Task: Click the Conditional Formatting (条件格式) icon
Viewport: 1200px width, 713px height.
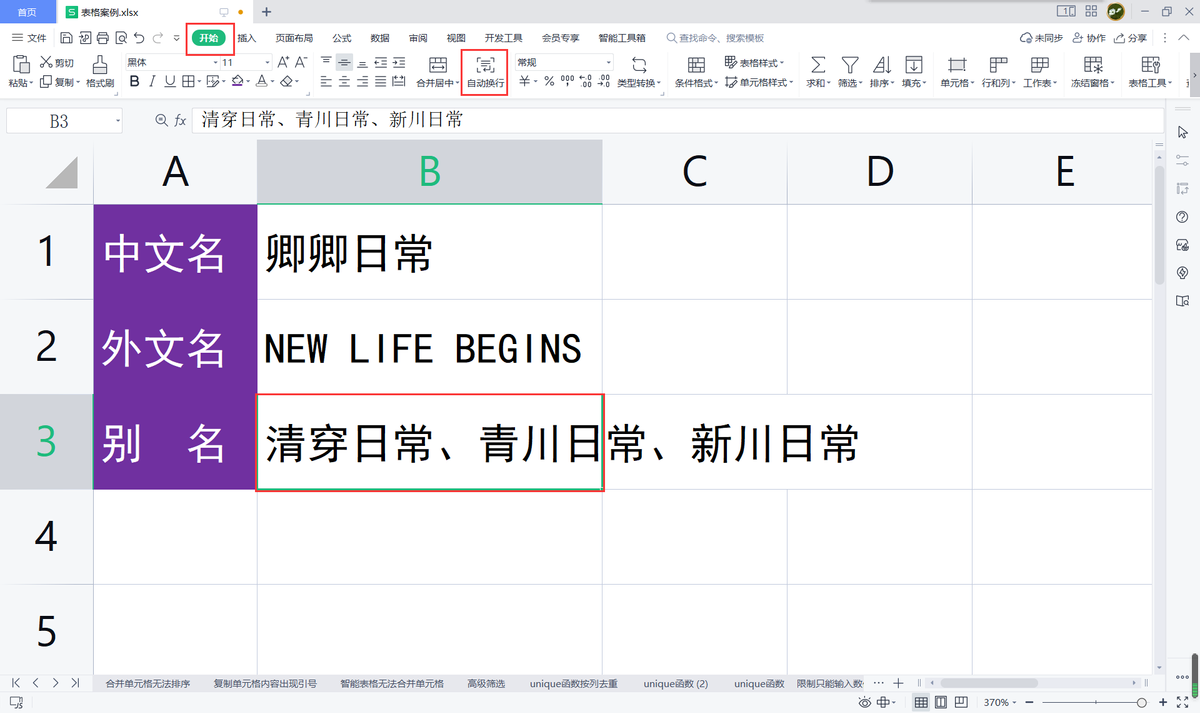Action: [x=696, y=64]
